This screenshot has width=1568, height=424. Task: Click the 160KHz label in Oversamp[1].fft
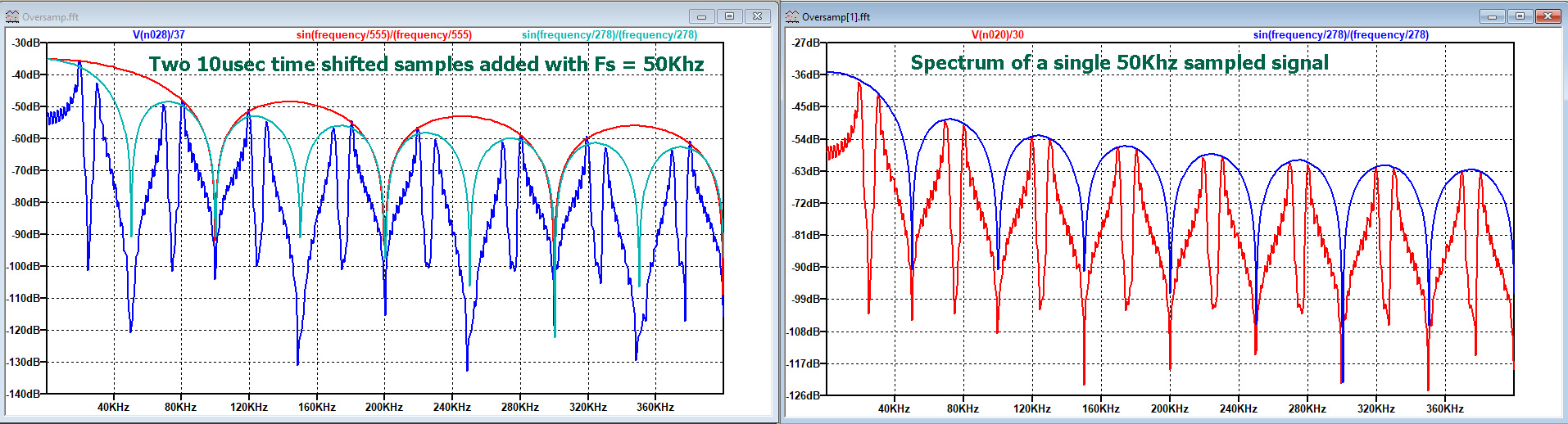coord(1100,408)
